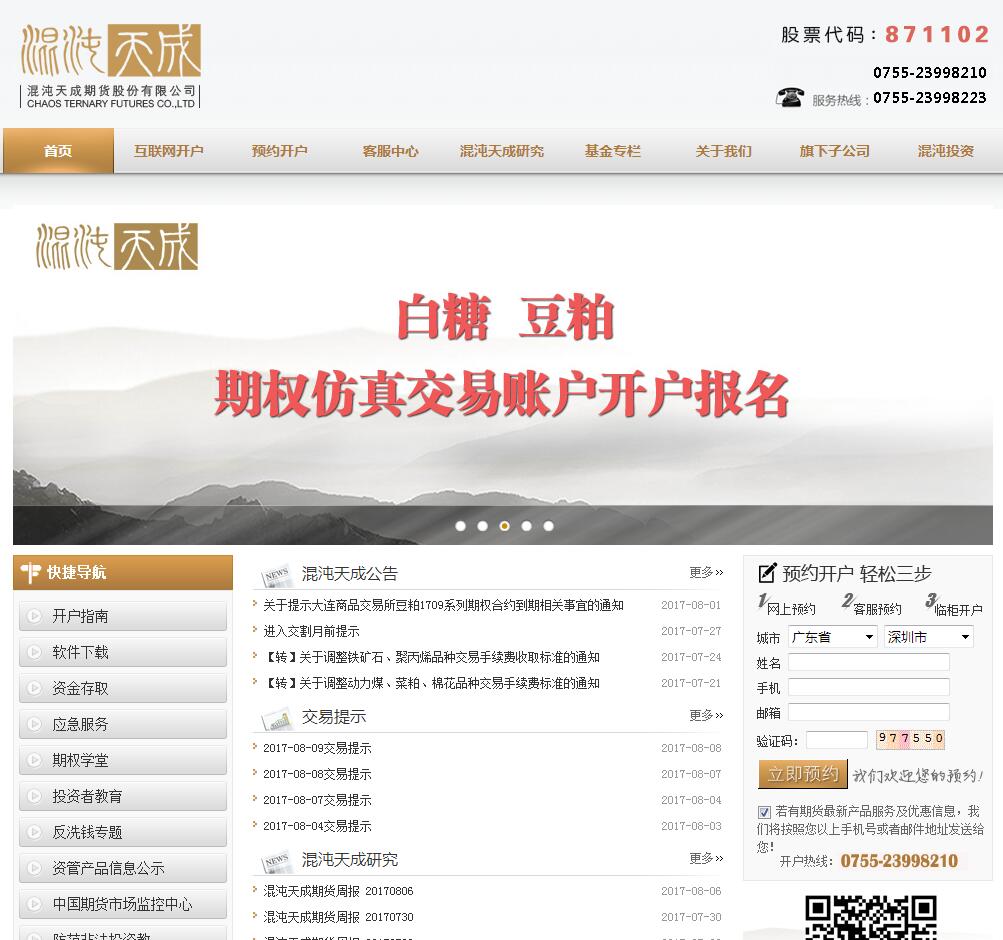Click the QR code image

click(x=871, y=918)
